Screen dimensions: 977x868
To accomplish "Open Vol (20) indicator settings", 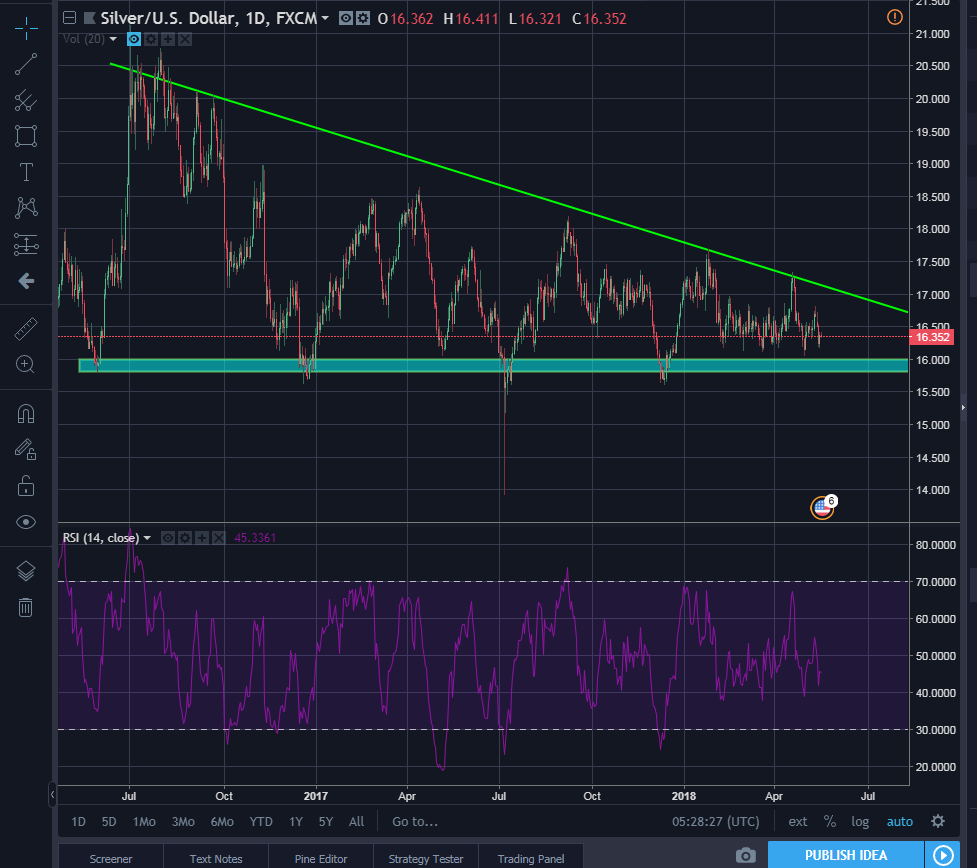I will 151,39.
